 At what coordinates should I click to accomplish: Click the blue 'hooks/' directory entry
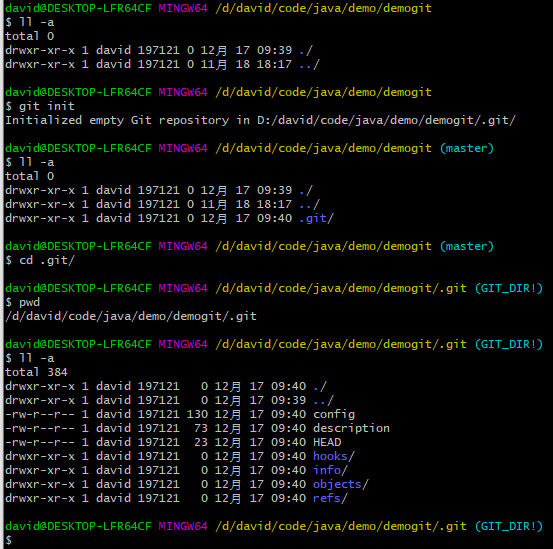coord(334,456)
